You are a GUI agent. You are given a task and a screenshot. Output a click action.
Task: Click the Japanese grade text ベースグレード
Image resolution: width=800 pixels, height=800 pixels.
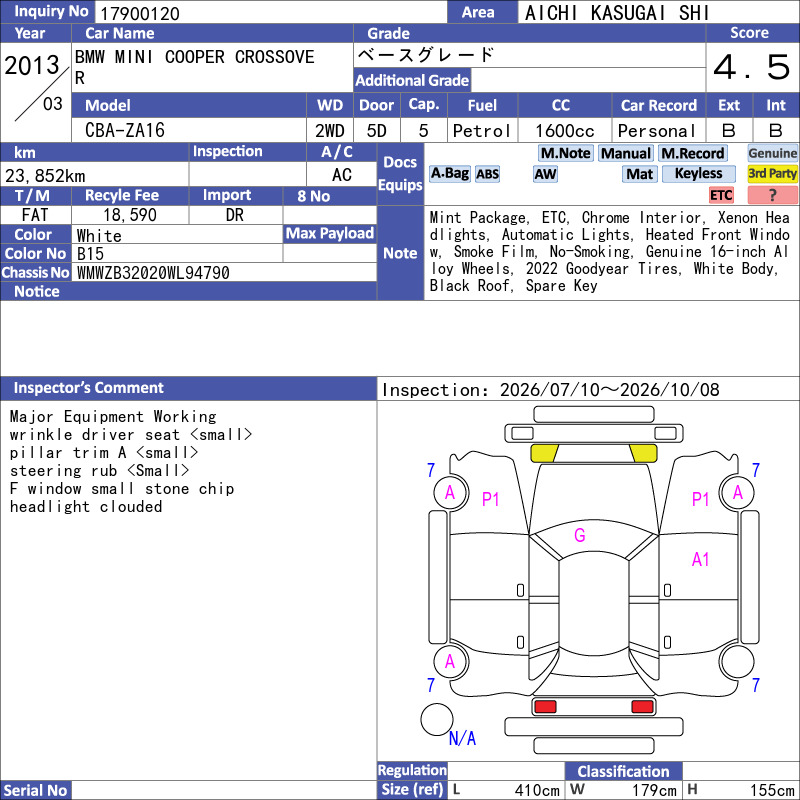coord(426,55)
